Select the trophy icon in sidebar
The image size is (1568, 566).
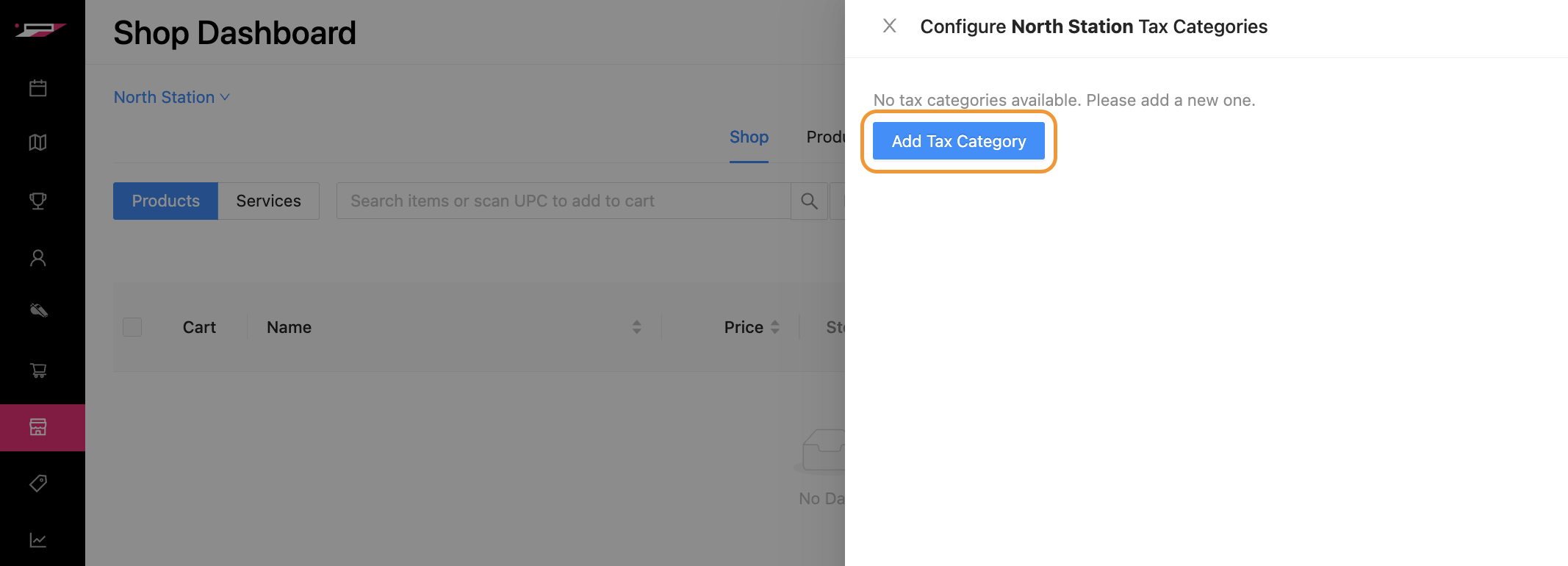(x=38, y=201)
